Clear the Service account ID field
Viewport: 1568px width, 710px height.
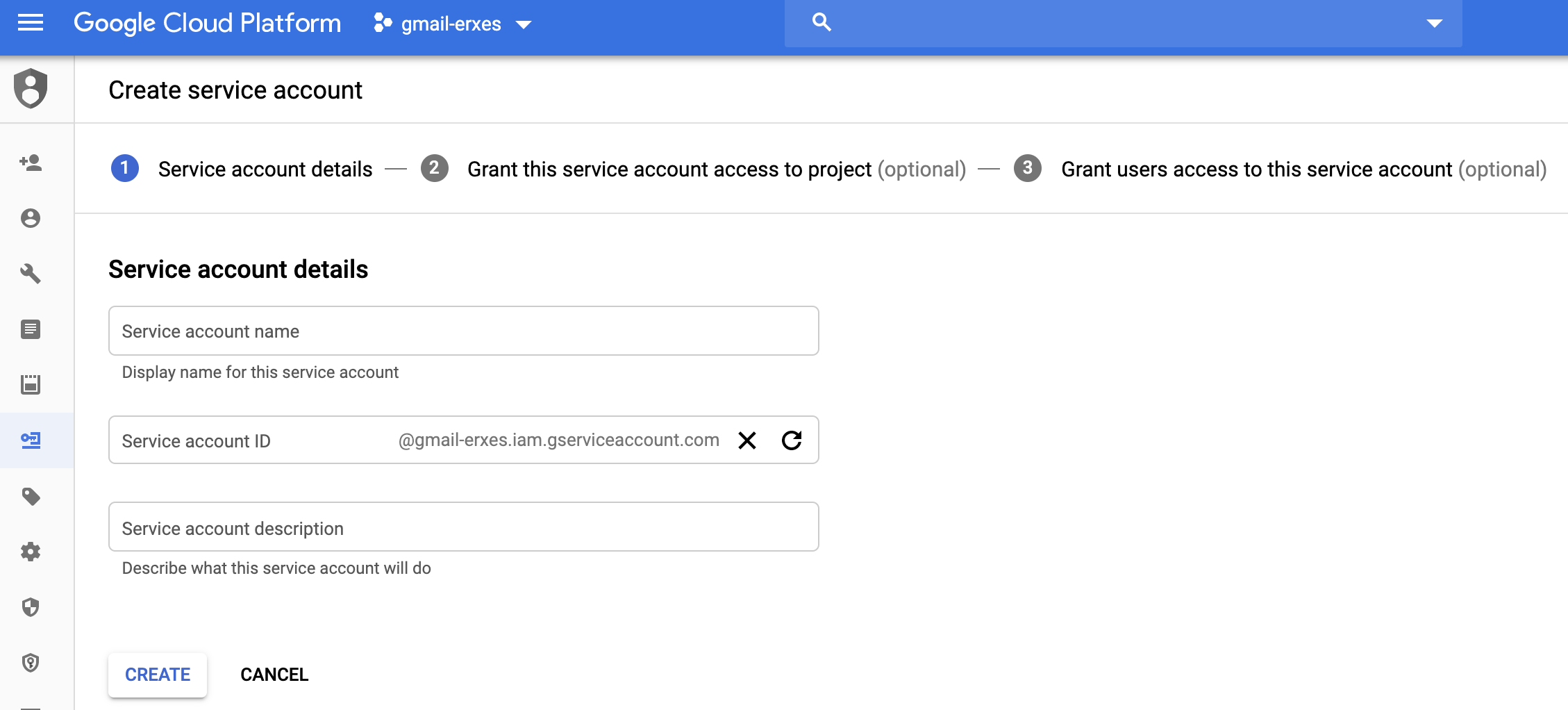coord(747,440)
